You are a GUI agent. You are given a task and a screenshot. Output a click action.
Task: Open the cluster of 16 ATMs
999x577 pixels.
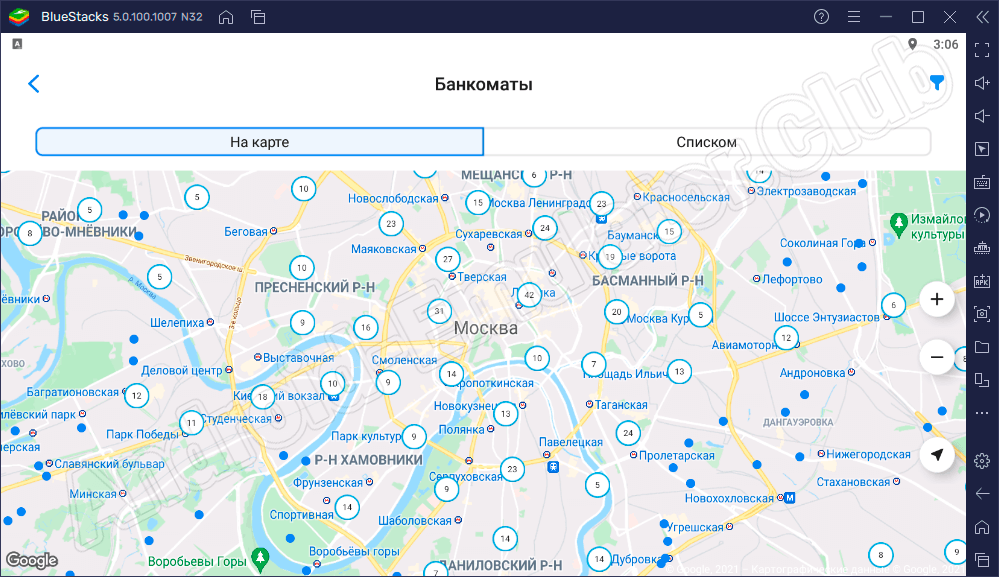[366, 327]
